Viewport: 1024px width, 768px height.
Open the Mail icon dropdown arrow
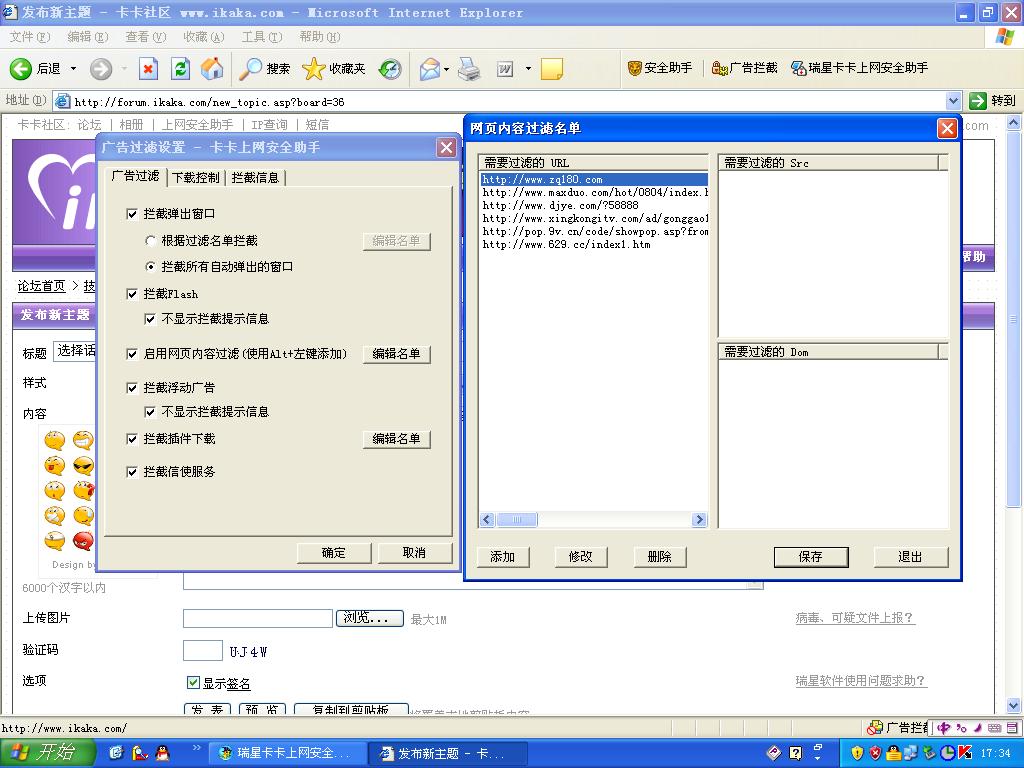coord(447,69)
